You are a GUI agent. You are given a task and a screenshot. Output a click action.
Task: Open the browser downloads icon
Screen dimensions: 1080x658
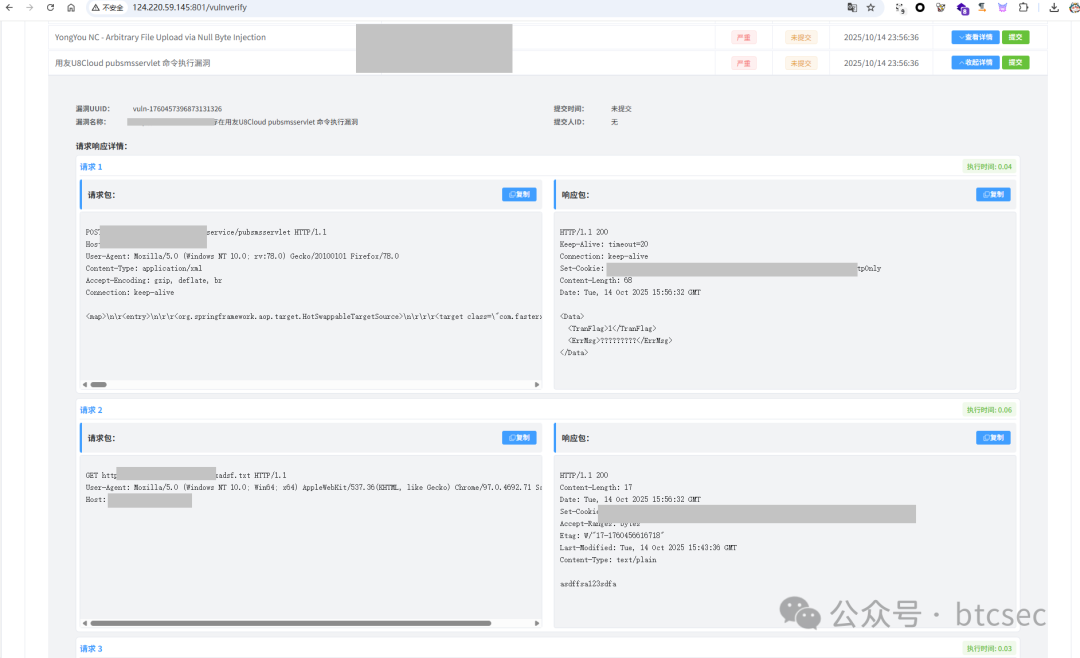tap(1054, 7)
